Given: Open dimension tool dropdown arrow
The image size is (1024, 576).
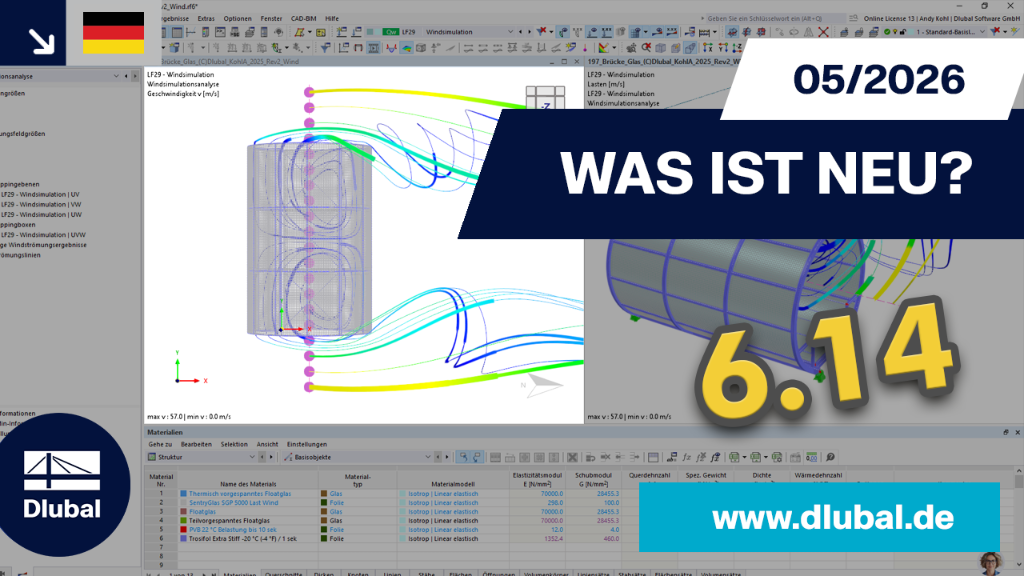Looking at the screenshot, I should click(x=713, y=31).
